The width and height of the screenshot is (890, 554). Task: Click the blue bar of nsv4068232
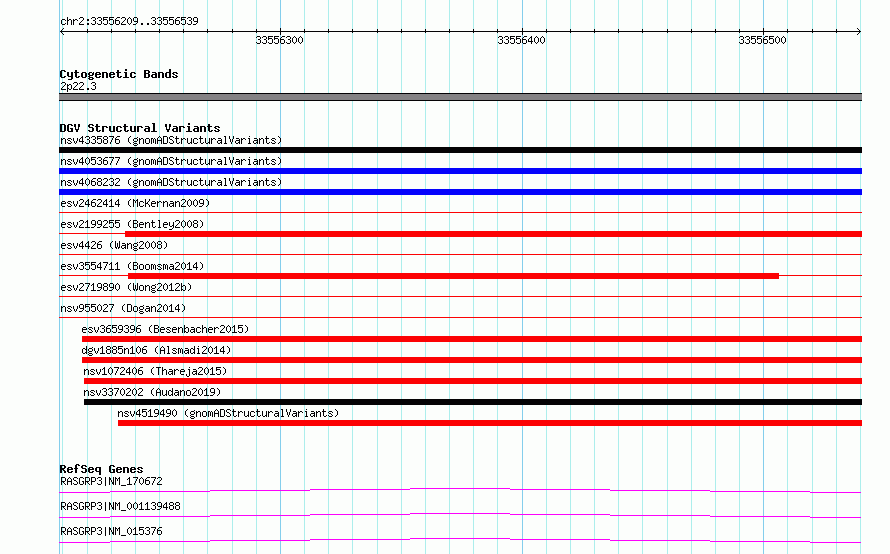pyautogui.click(x=460, y=192)
